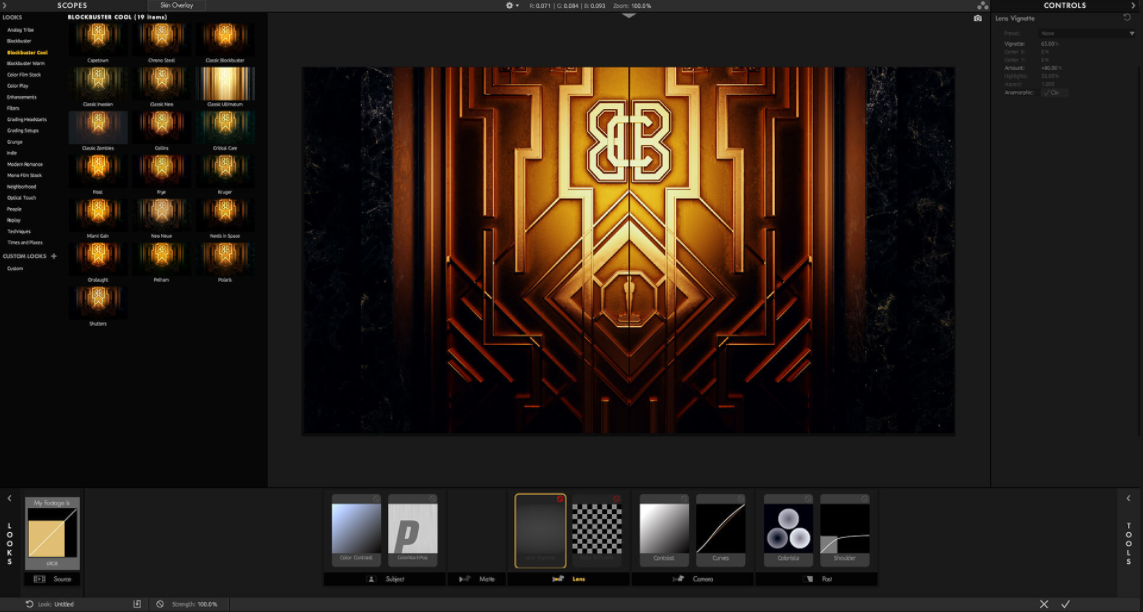Collapse the Controls panel with its chevron
This screenshot has height=612, width=1143.
[x=1132, y=5]
